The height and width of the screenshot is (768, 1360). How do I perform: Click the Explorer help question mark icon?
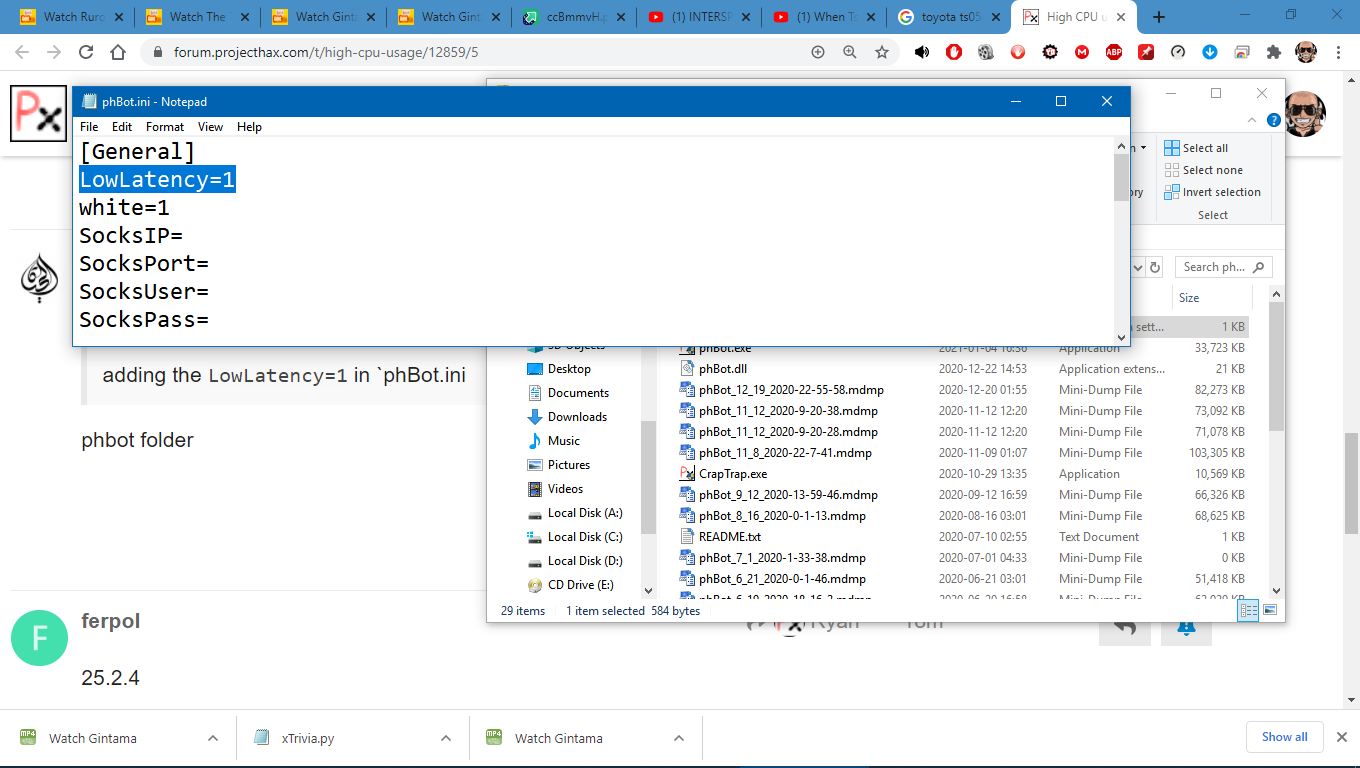[1273, 120]
